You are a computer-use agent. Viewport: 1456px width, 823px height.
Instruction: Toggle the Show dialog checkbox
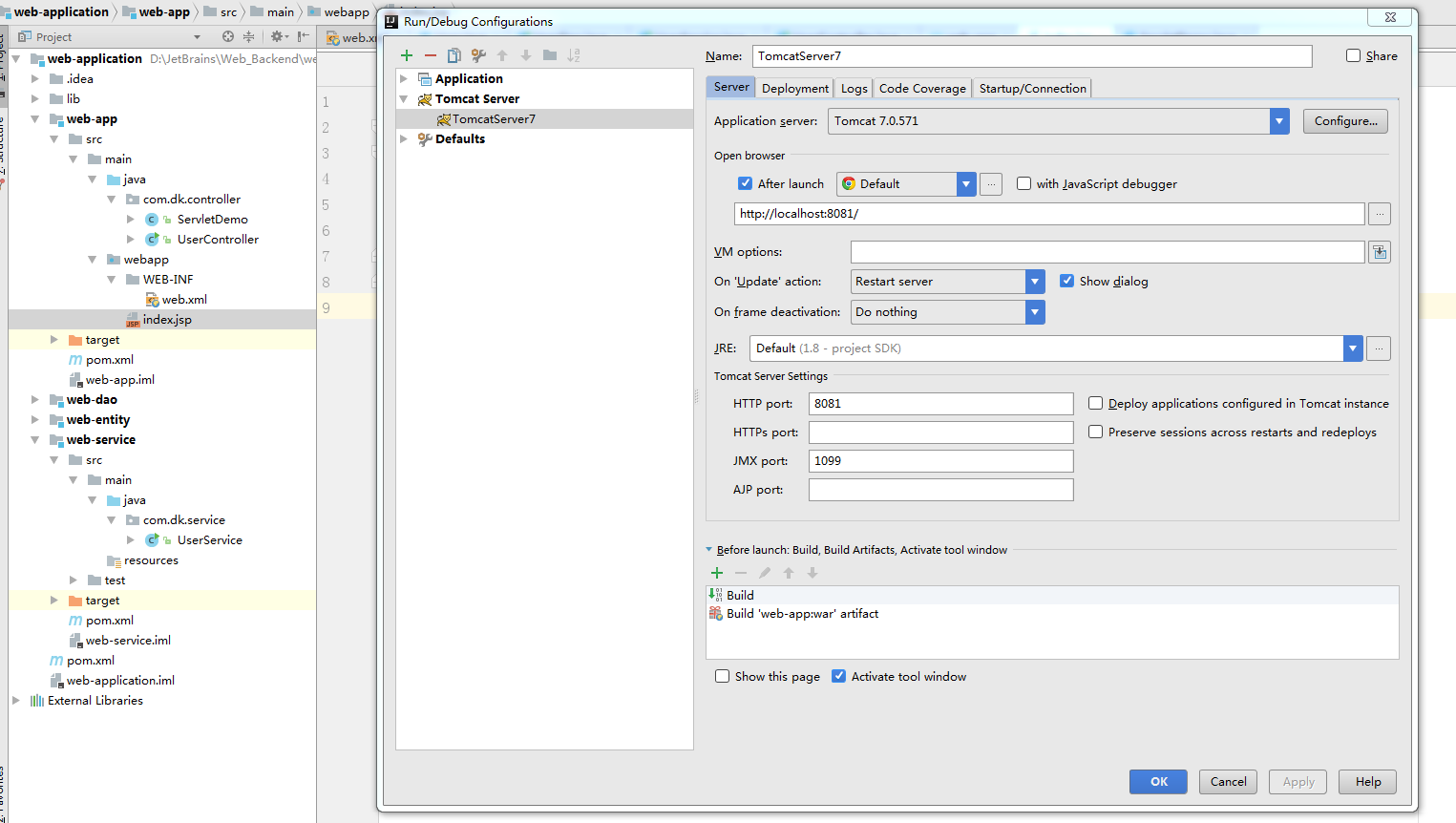tap(1066, 281)
